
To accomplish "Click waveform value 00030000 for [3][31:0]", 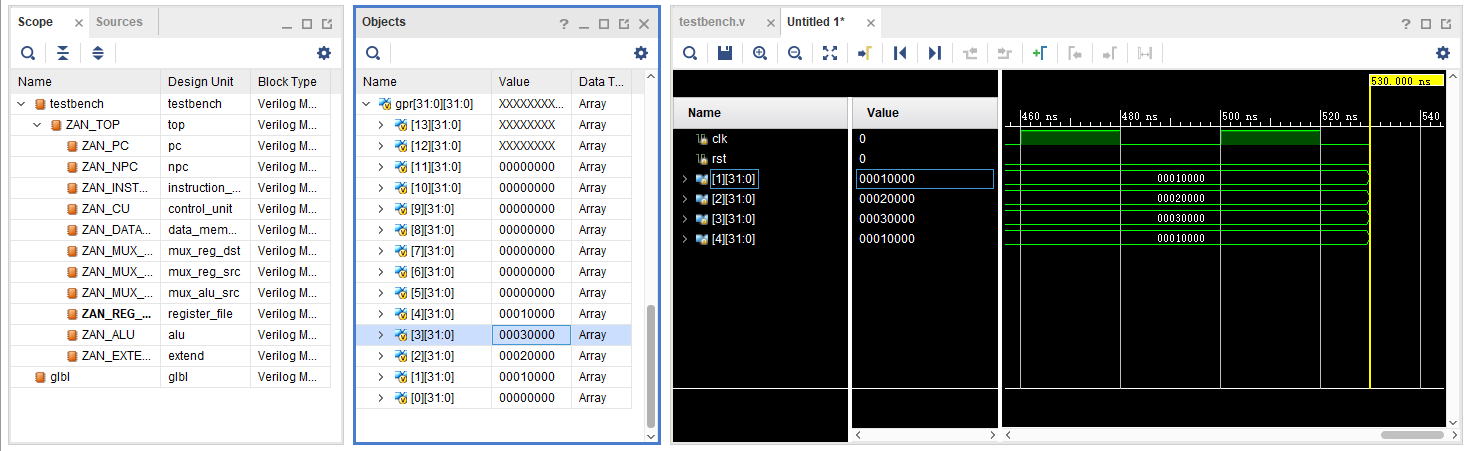I will click(887, 219).
